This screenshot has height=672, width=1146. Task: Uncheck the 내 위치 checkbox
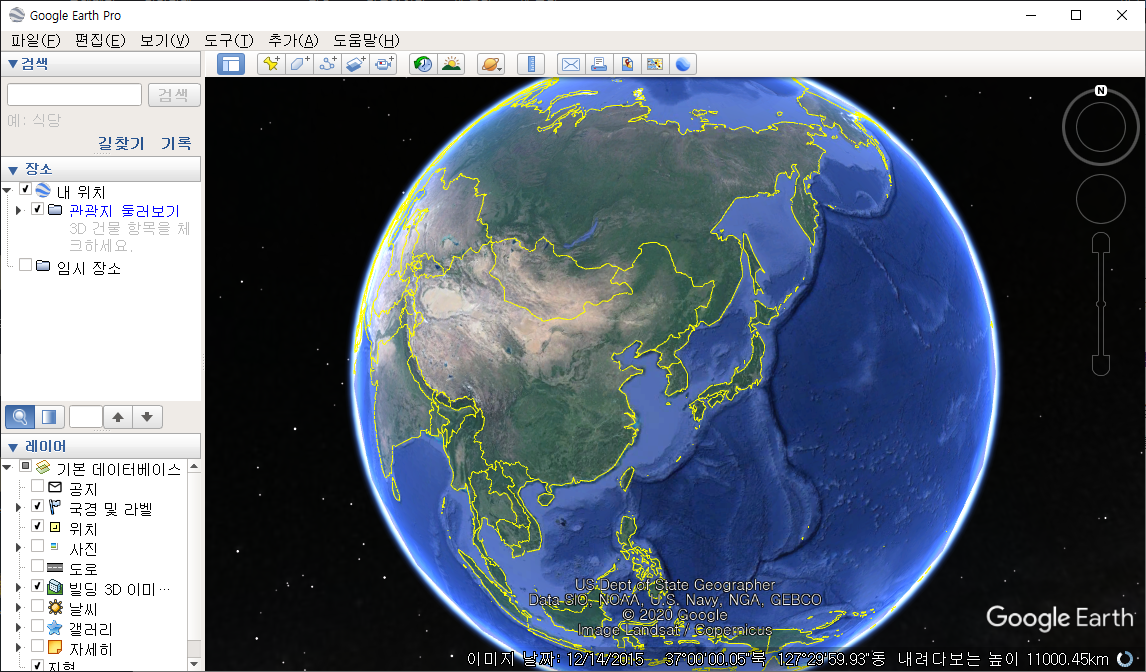26,189
